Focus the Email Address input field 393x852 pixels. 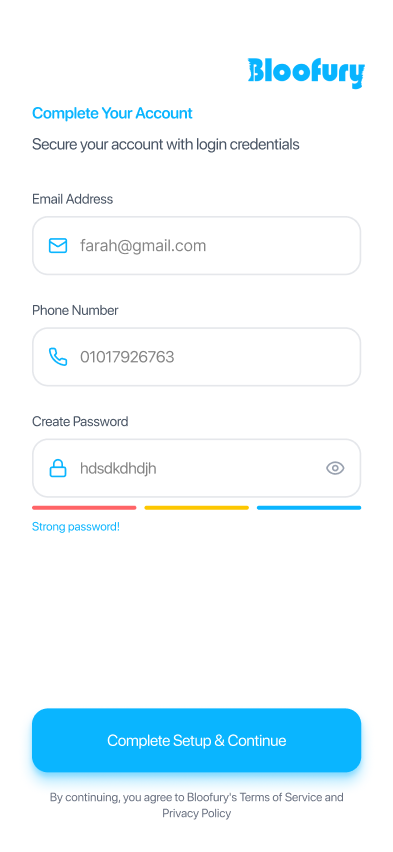196,246
